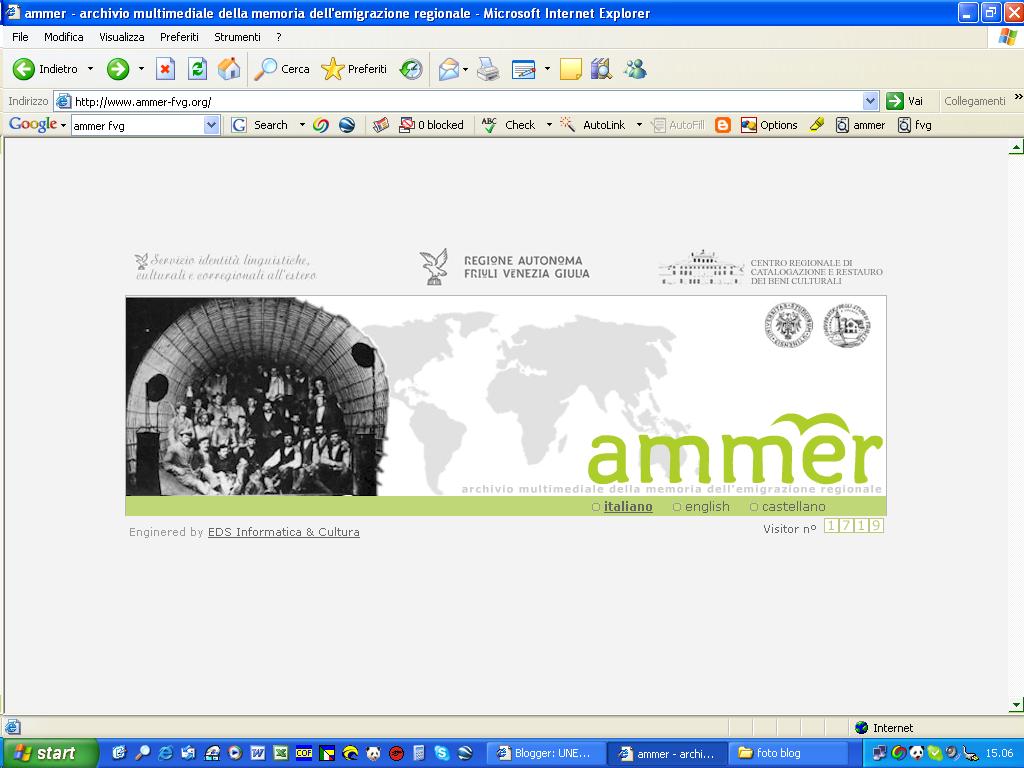Stop loading the page with the red X
The width and height of the screenshot is (1024, 768).
point(165,69)
